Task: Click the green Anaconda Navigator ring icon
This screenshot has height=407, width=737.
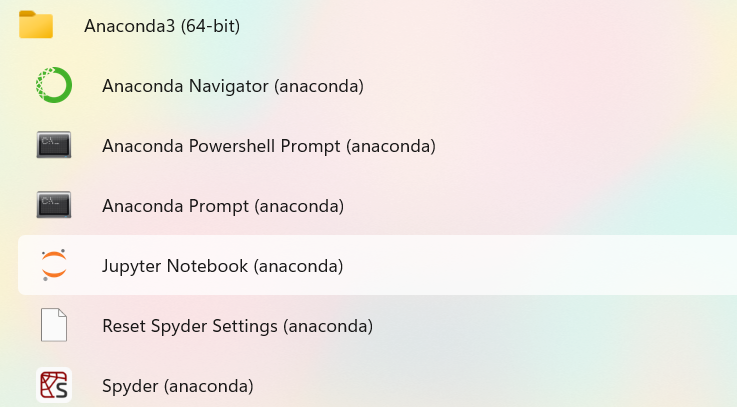Action: (54, 86)
